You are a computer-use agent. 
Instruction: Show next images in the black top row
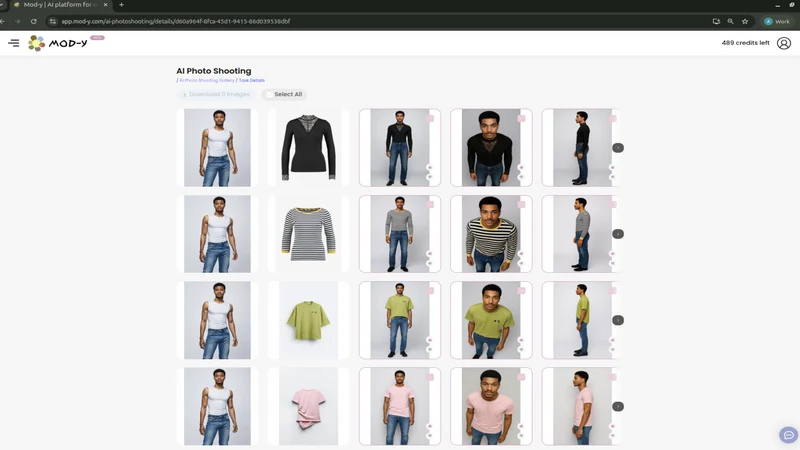618,147
